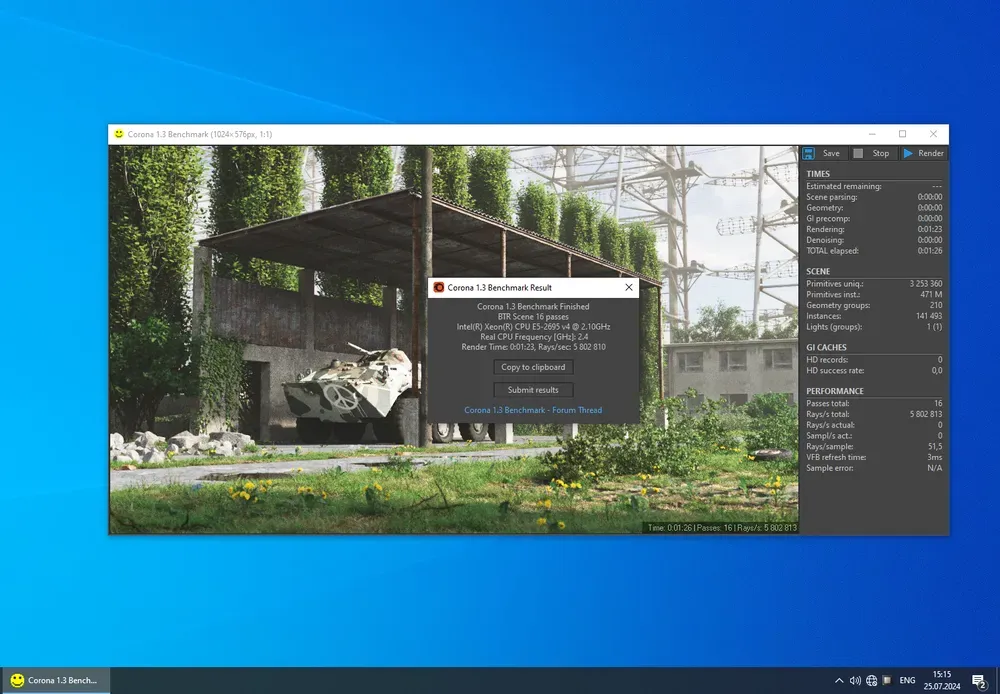Click the small square tray icon beside ENG
Image resolution: width=1000 pixels, height=694 pixels.
(x=888, y=680)
